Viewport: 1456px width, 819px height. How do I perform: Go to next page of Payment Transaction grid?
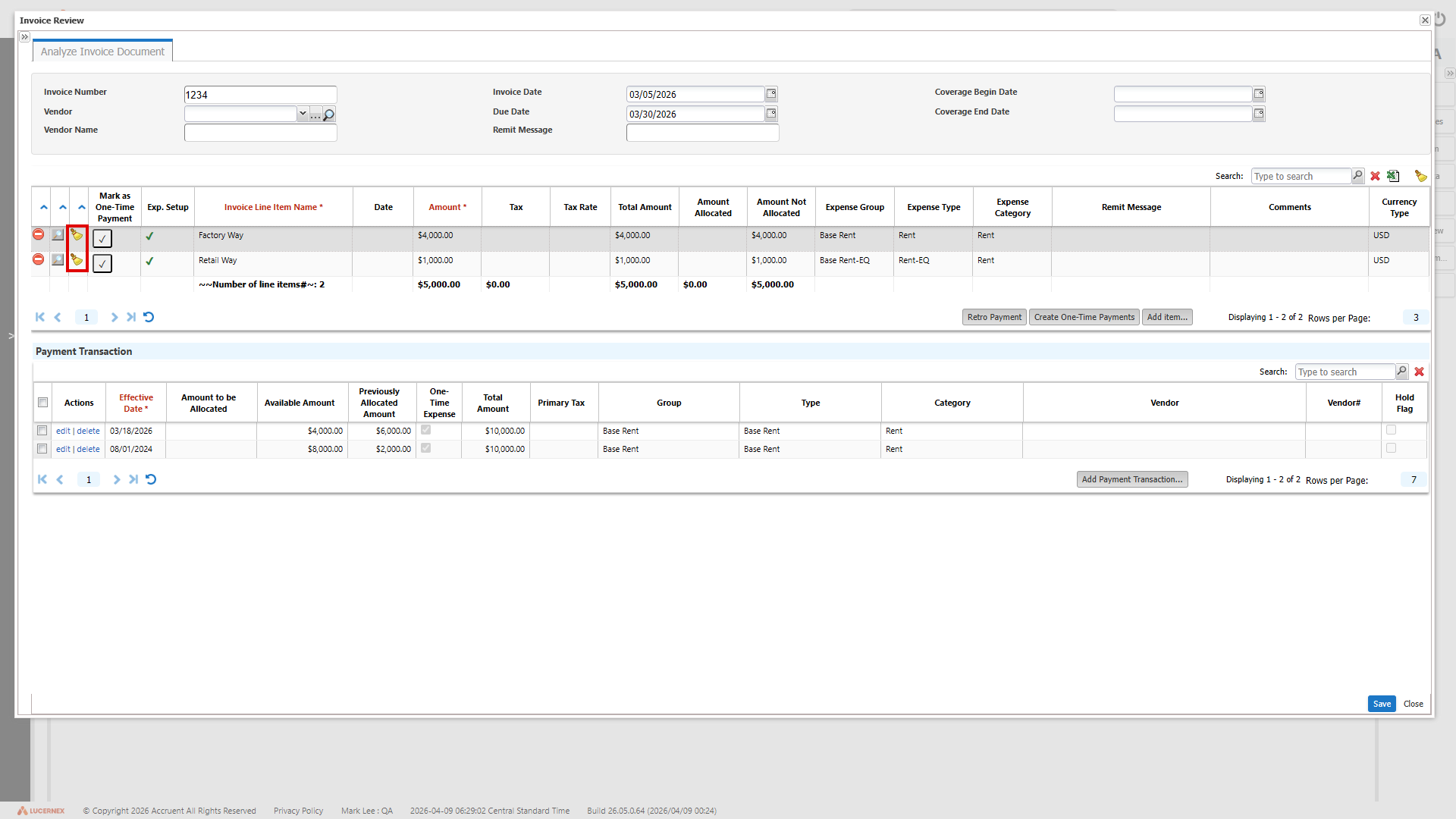117,479
